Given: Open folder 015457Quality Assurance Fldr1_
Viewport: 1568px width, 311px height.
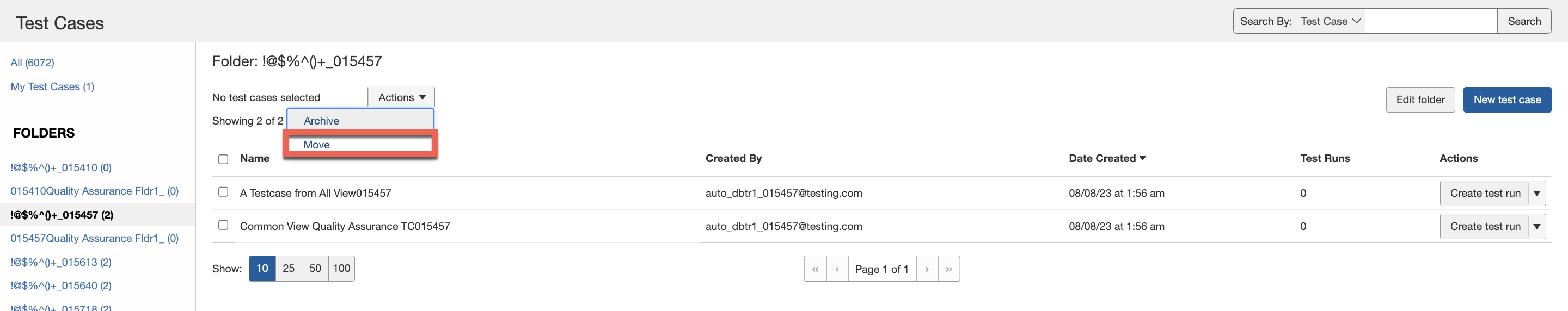Looking at the screenshot, I should coord(94,238).
